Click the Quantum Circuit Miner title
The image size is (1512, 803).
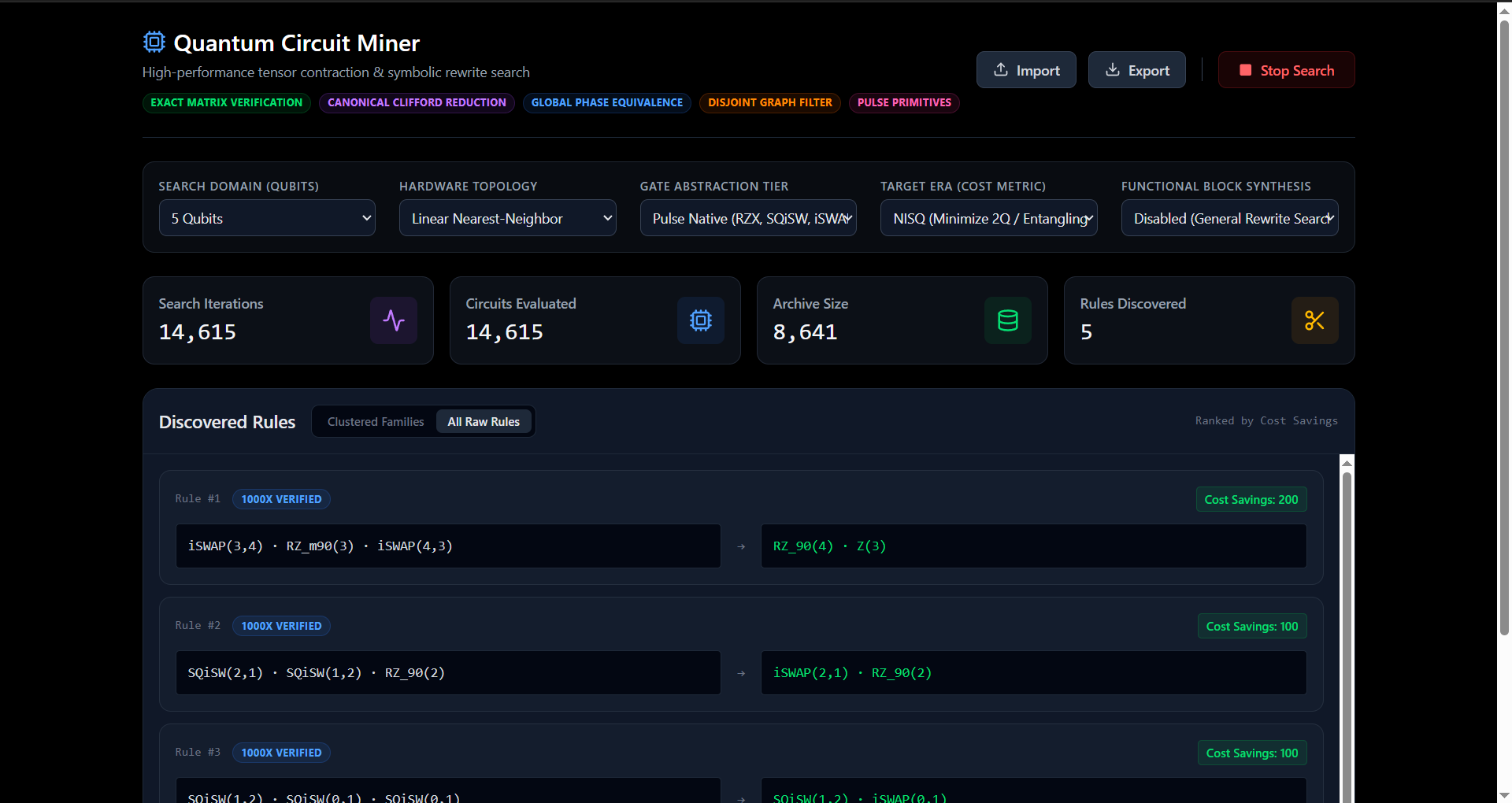click(x=297, y=43)
